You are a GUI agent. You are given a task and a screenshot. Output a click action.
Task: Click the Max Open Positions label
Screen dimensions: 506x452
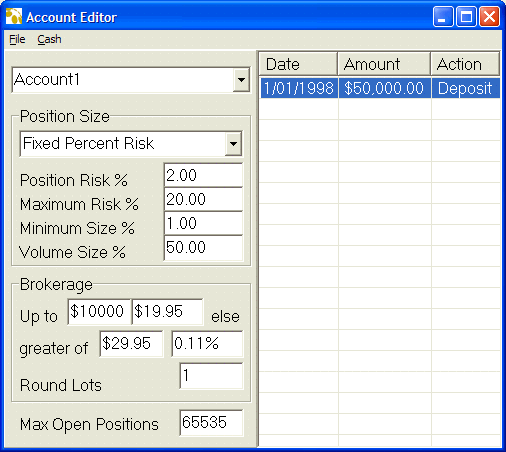89,424
